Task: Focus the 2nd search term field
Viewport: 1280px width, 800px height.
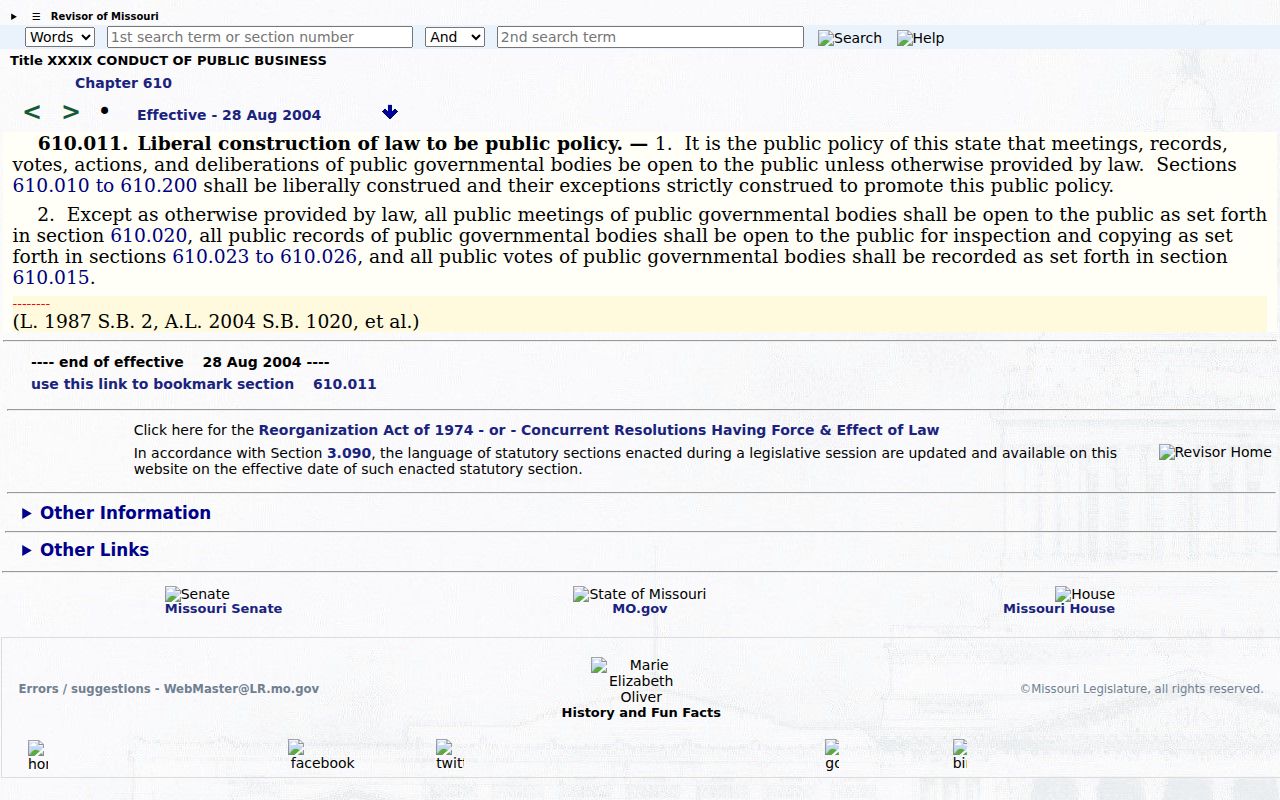Action: 650,37
